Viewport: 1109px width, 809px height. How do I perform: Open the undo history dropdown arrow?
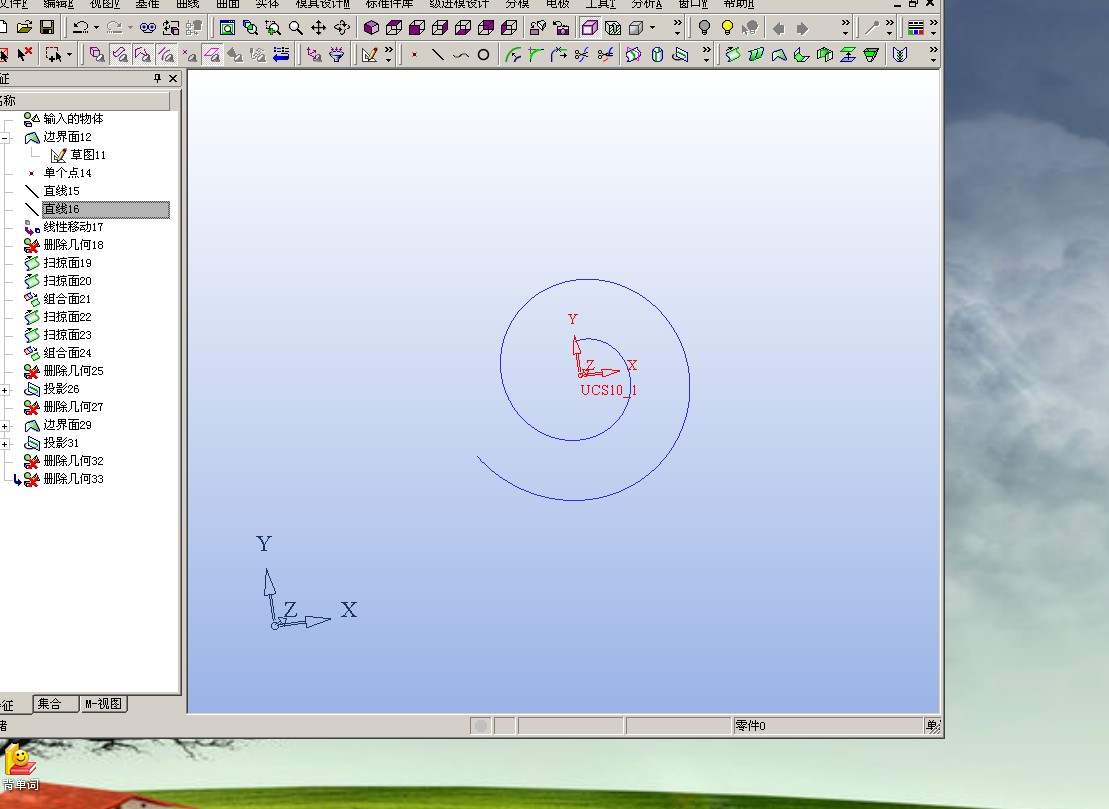point(96,28)
